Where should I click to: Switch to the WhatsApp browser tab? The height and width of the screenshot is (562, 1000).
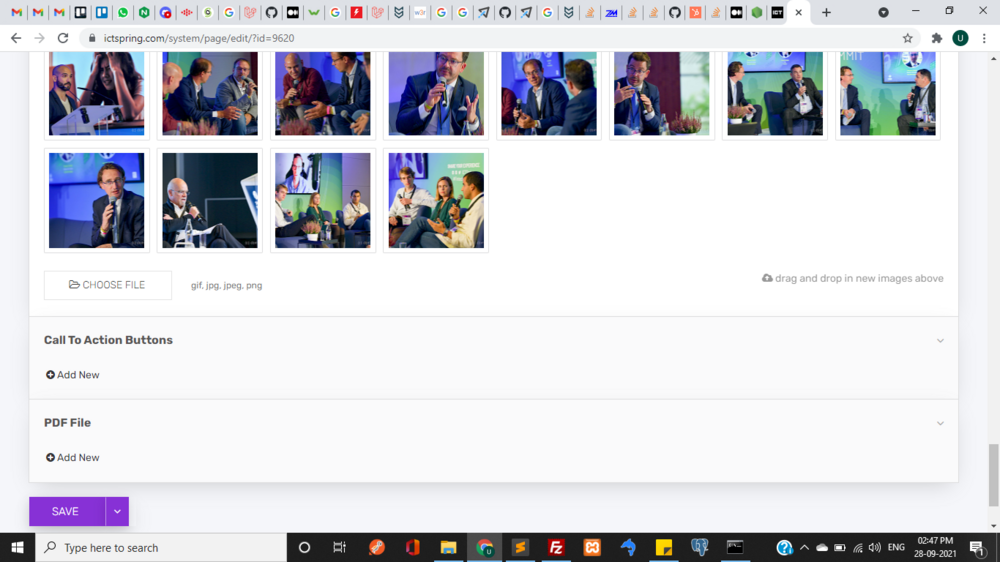[x=123, y=13]
